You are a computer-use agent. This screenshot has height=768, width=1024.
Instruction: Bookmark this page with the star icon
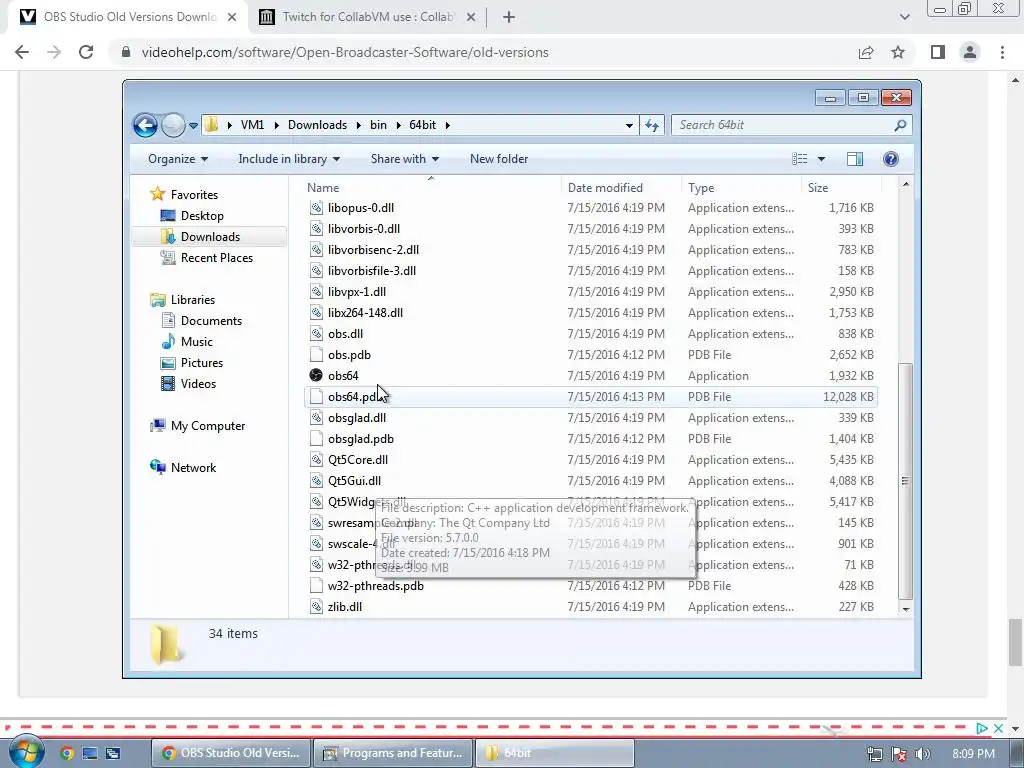(898, 52)
